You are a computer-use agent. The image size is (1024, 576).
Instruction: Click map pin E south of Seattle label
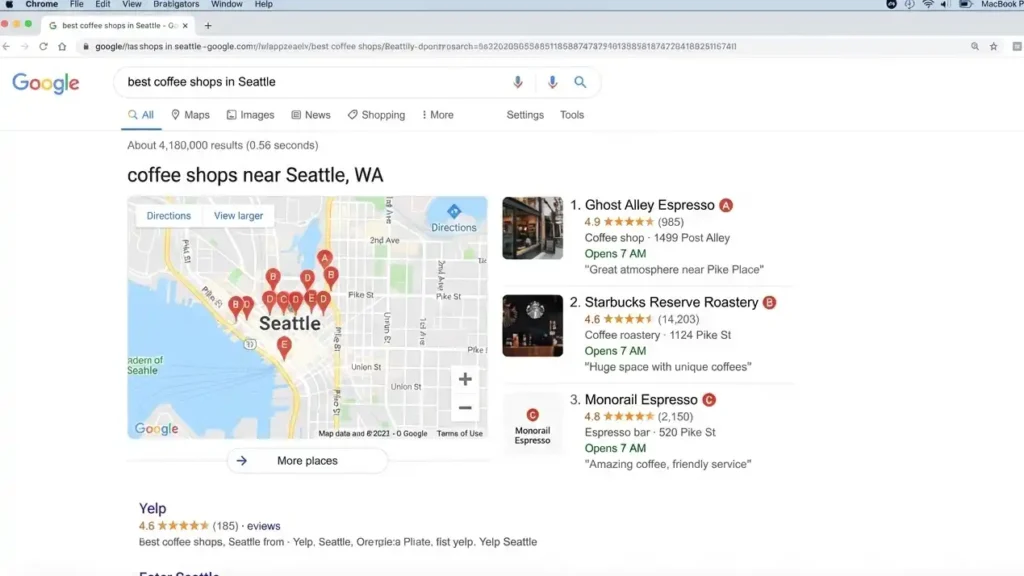(x=283, y=347)
